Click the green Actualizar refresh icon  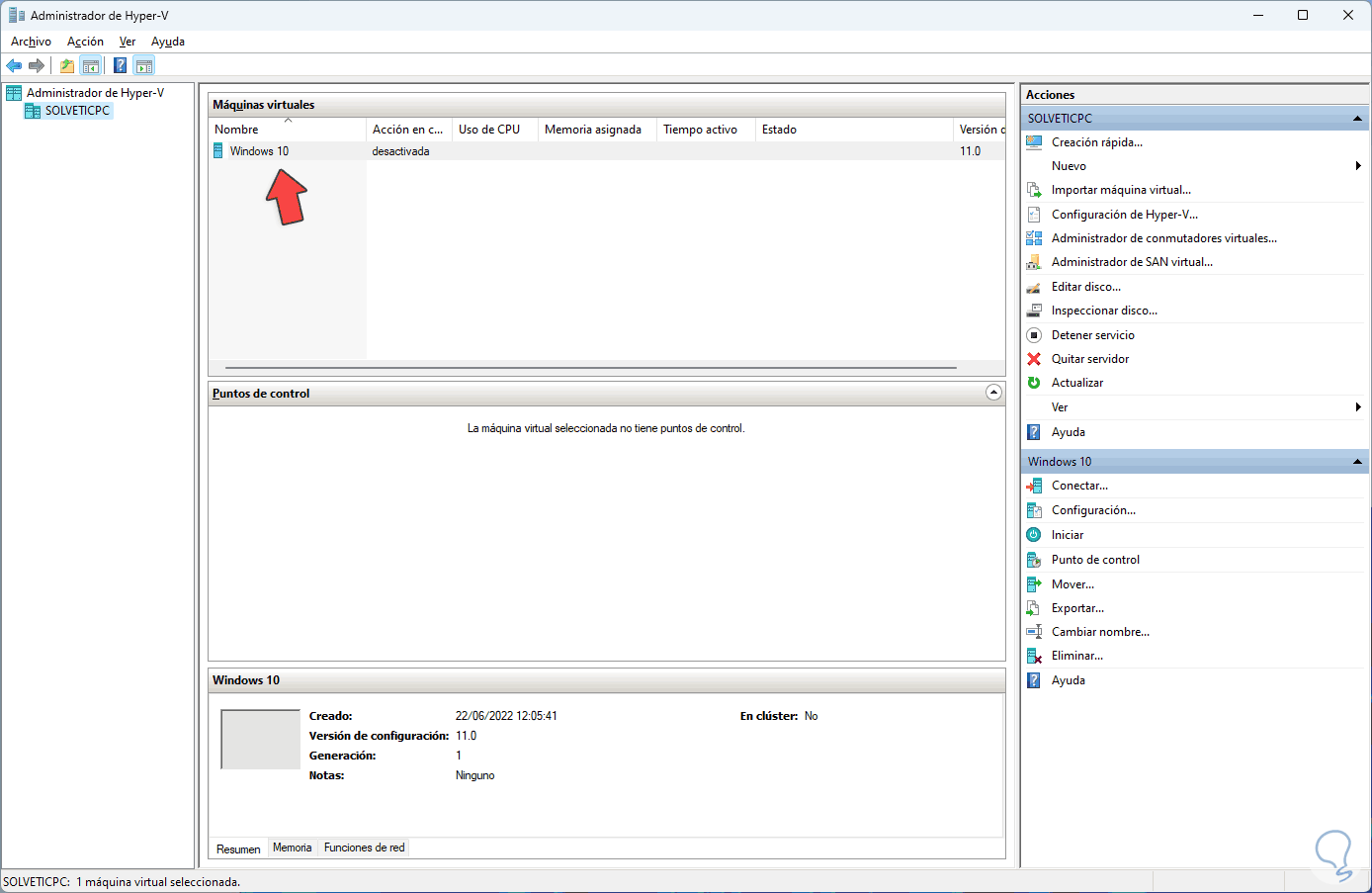[x=1034, y=383]
